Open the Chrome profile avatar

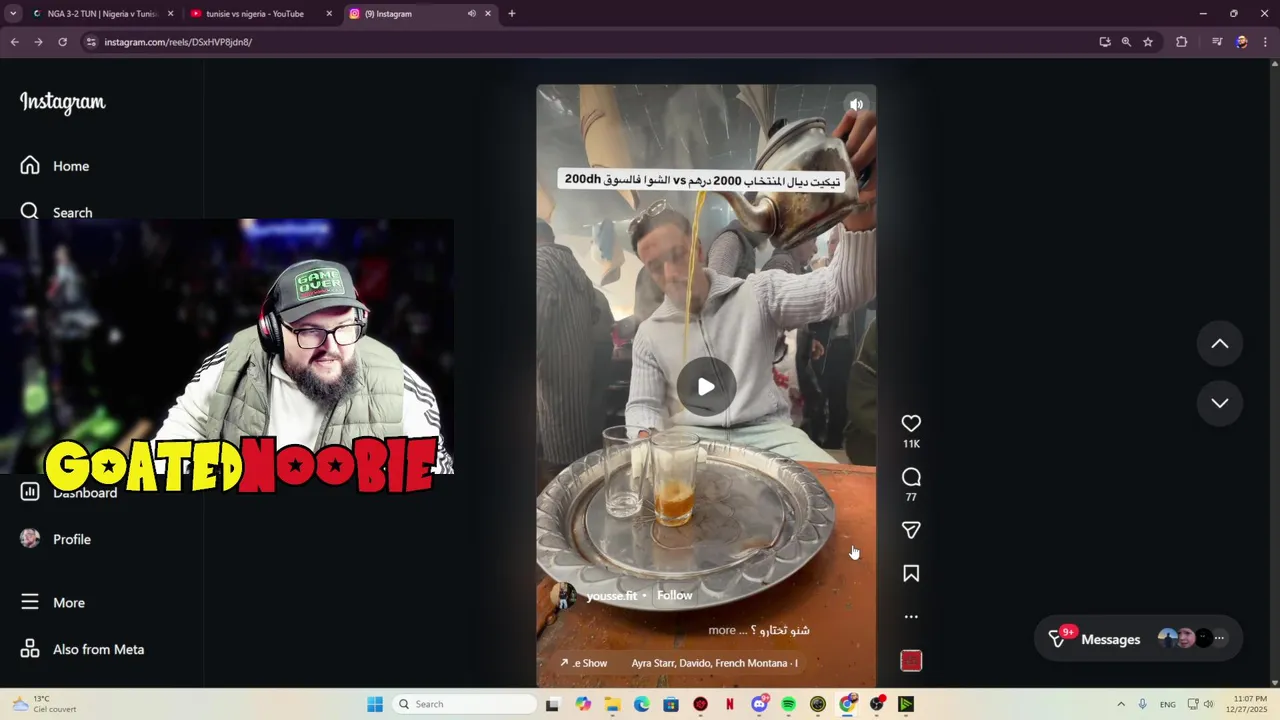point(1241,42)
